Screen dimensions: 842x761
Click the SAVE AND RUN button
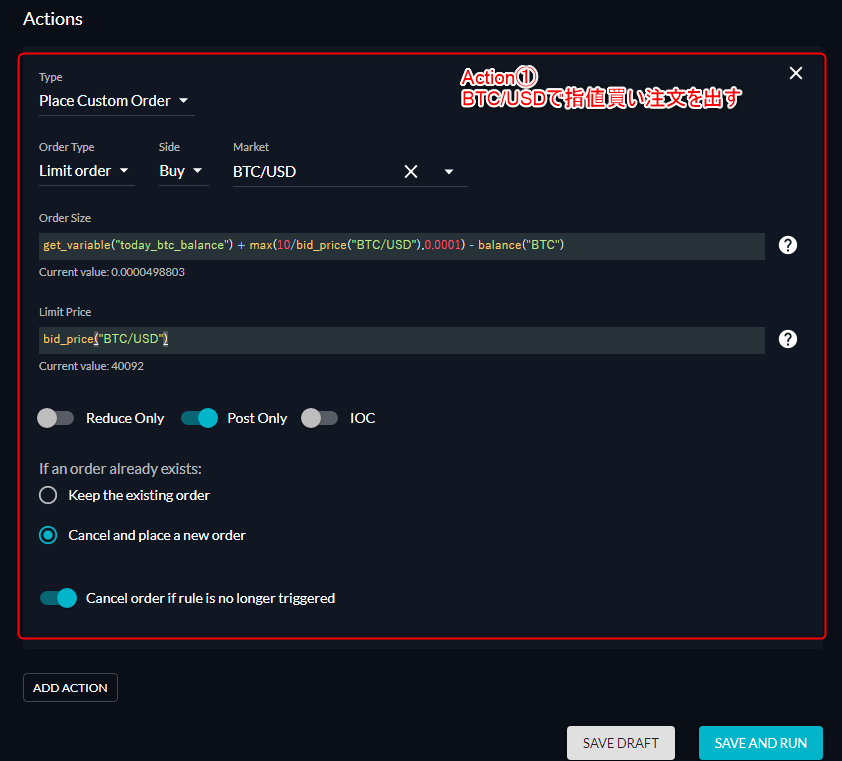coord(760,743)
